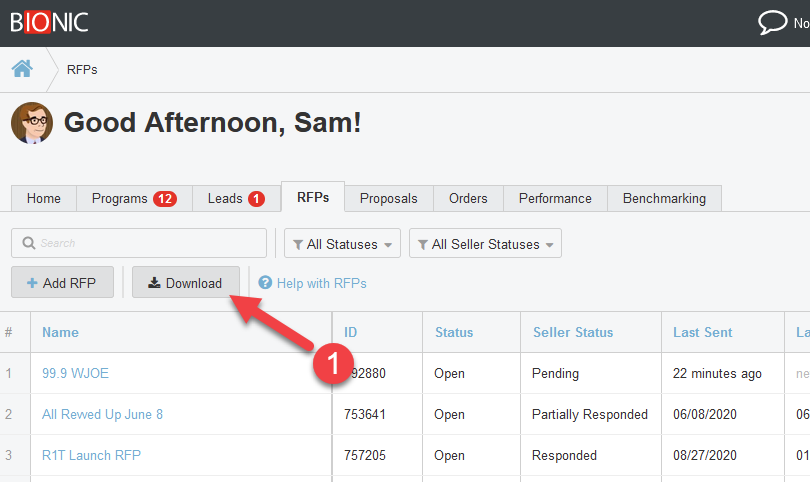810x482 pixels.
Task: Sort by the Last Sent column header
Action: point(704,332)
